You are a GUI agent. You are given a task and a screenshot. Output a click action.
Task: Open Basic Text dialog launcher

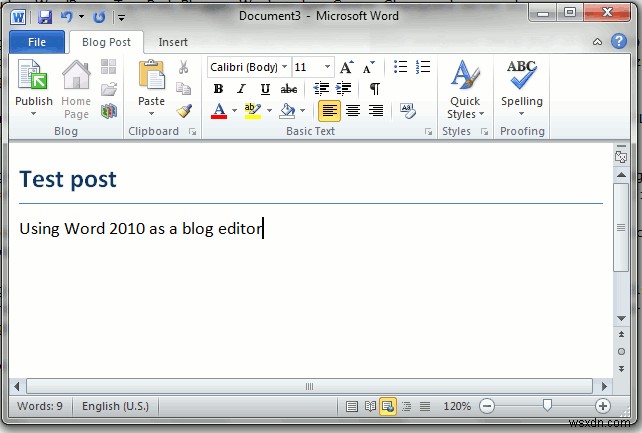(x=428, y=132)
